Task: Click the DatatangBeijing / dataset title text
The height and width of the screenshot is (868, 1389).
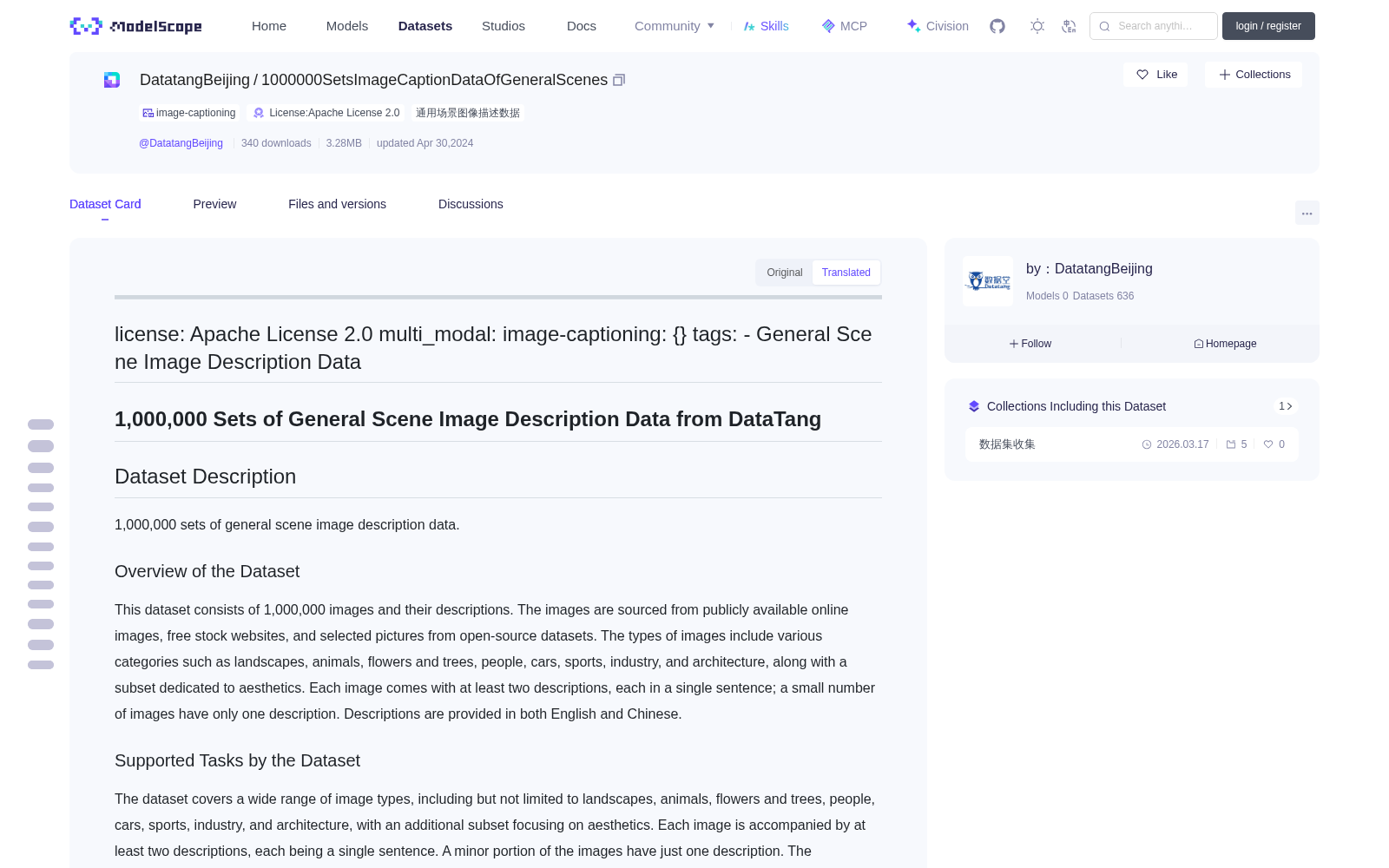Action: [373, 80]
